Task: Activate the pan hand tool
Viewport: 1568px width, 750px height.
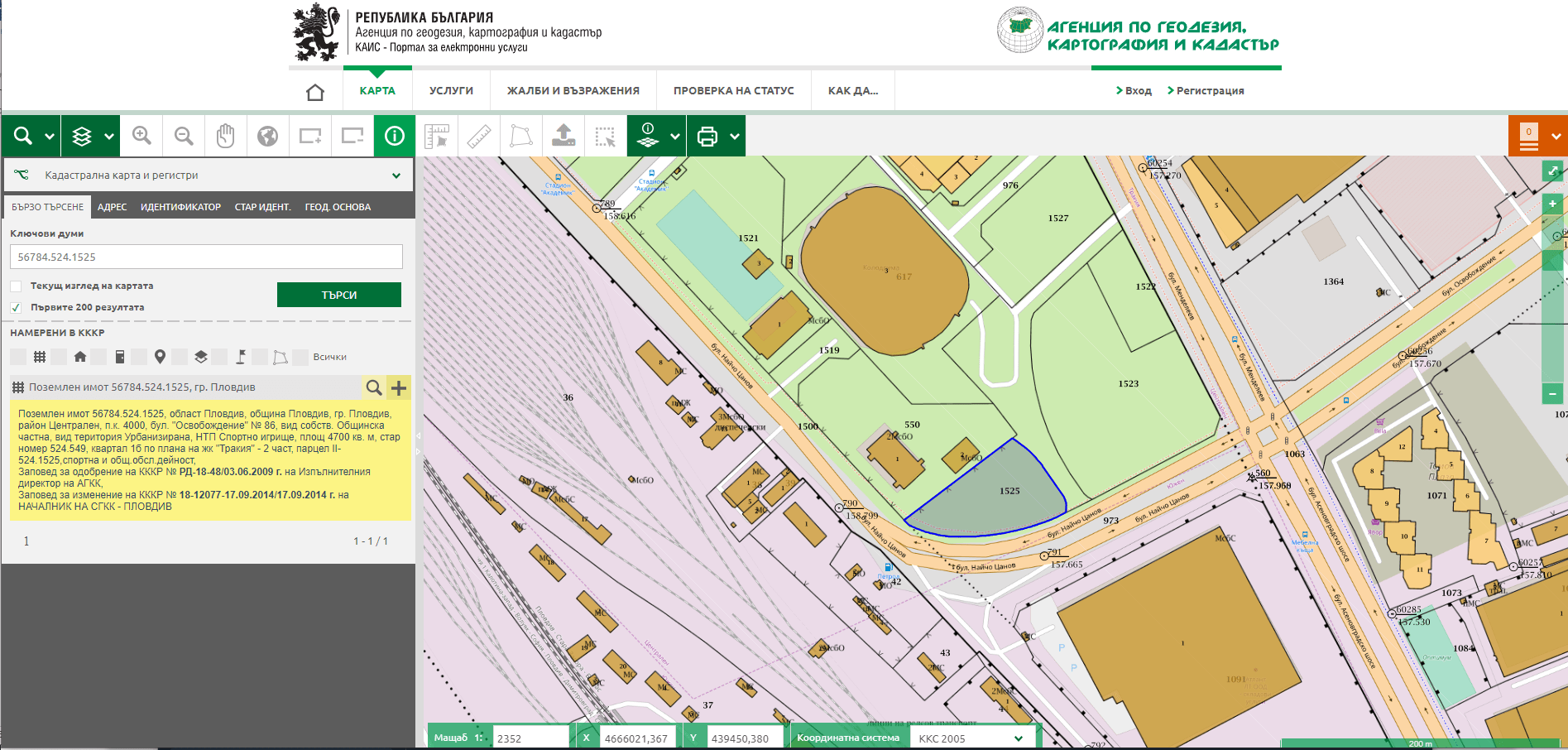Action: 226,136
